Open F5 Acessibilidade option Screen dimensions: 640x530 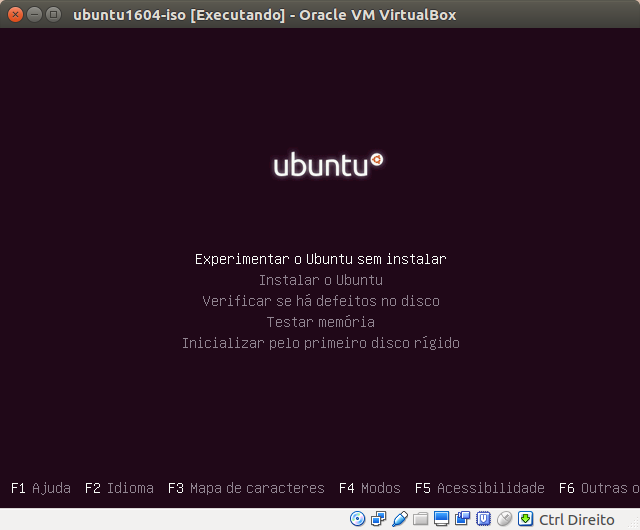pyautogui.click(x=480, y=488)
